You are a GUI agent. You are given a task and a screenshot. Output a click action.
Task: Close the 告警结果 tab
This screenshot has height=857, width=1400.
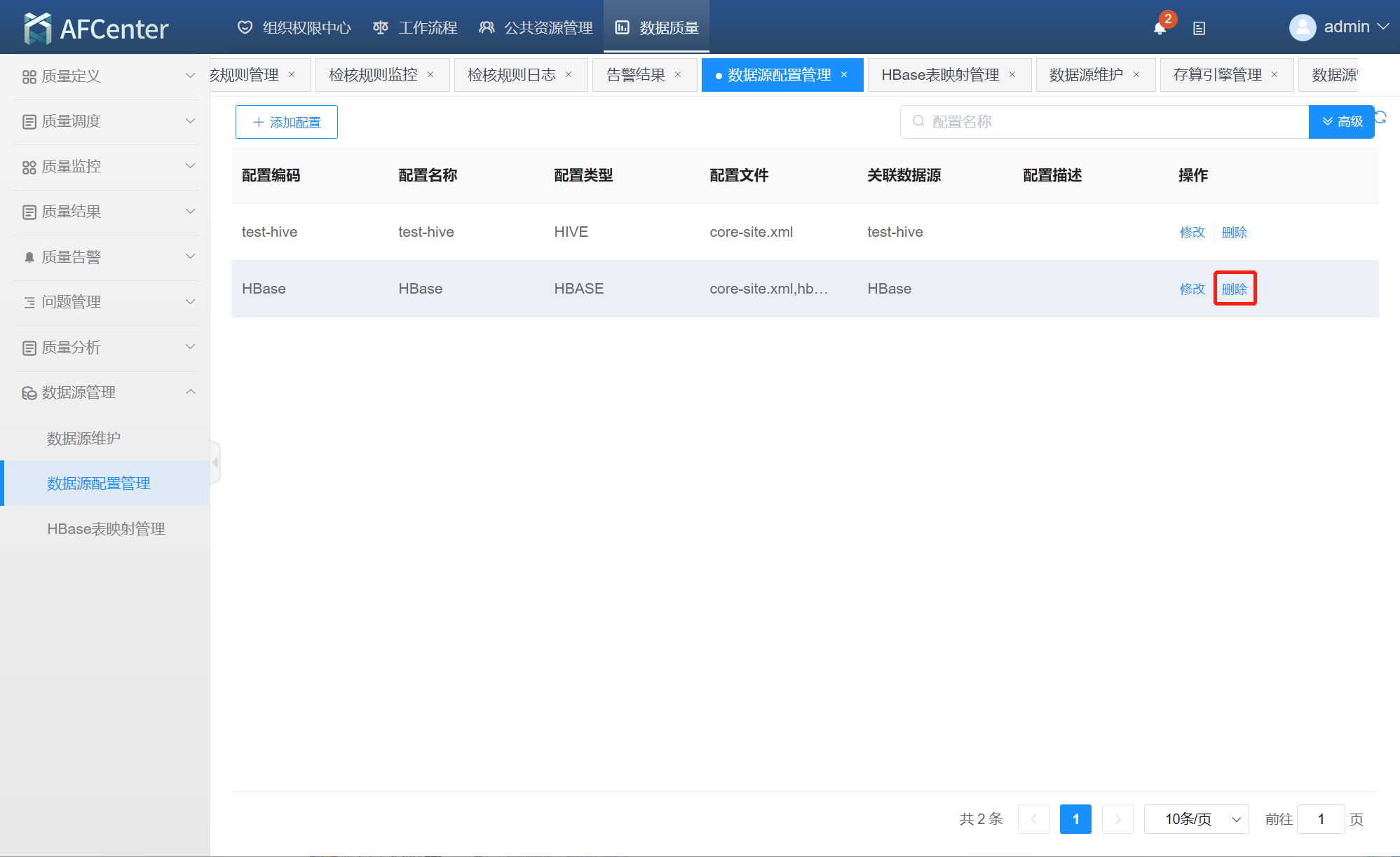tap(678, 75)
